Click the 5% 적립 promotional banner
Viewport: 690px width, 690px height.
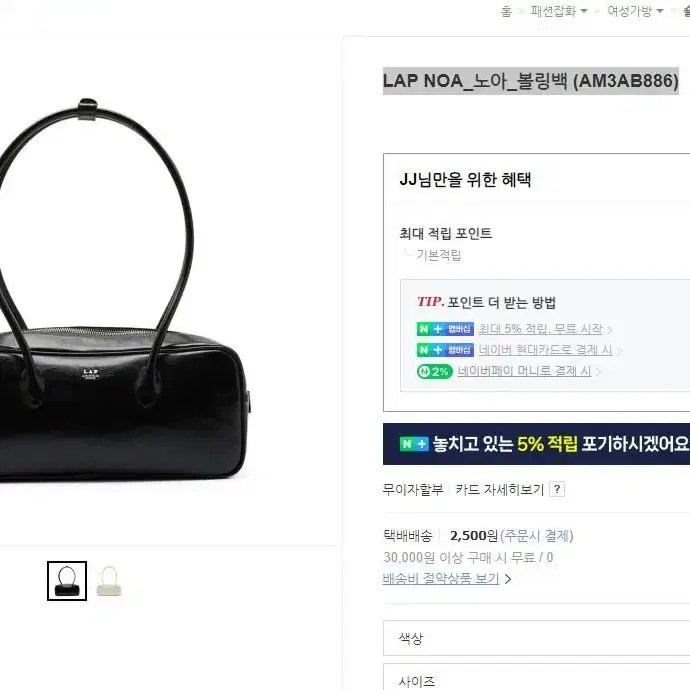(x=536, y=444)
